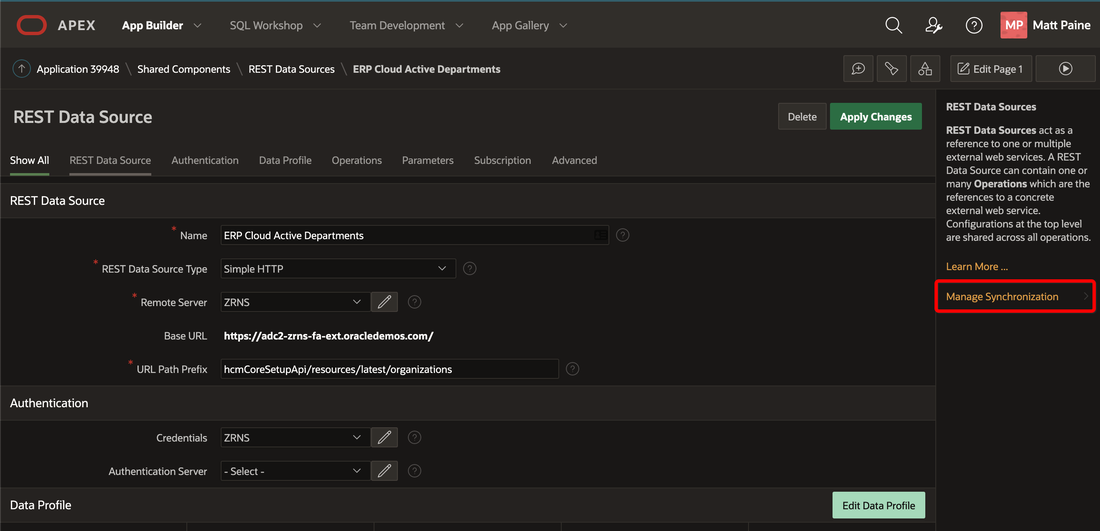Click into the URL Path Prefix field
This screenshot has height=531, width=1100.
(x=389, y=368)
